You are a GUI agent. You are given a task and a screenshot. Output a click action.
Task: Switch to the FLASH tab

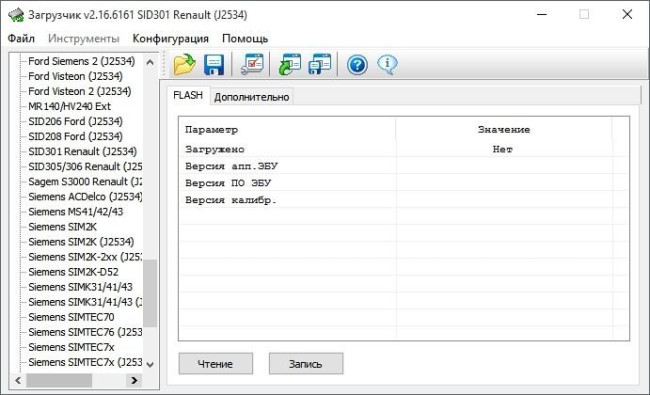click(x=188, y=95)
